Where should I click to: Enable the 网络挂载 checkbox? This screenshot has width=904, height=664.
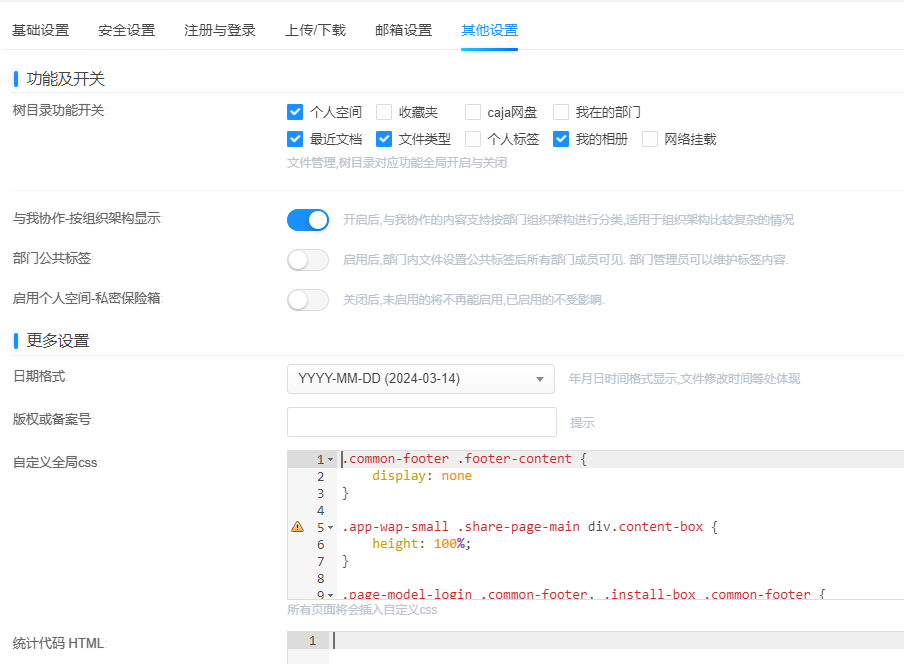(x=650, y=139)
